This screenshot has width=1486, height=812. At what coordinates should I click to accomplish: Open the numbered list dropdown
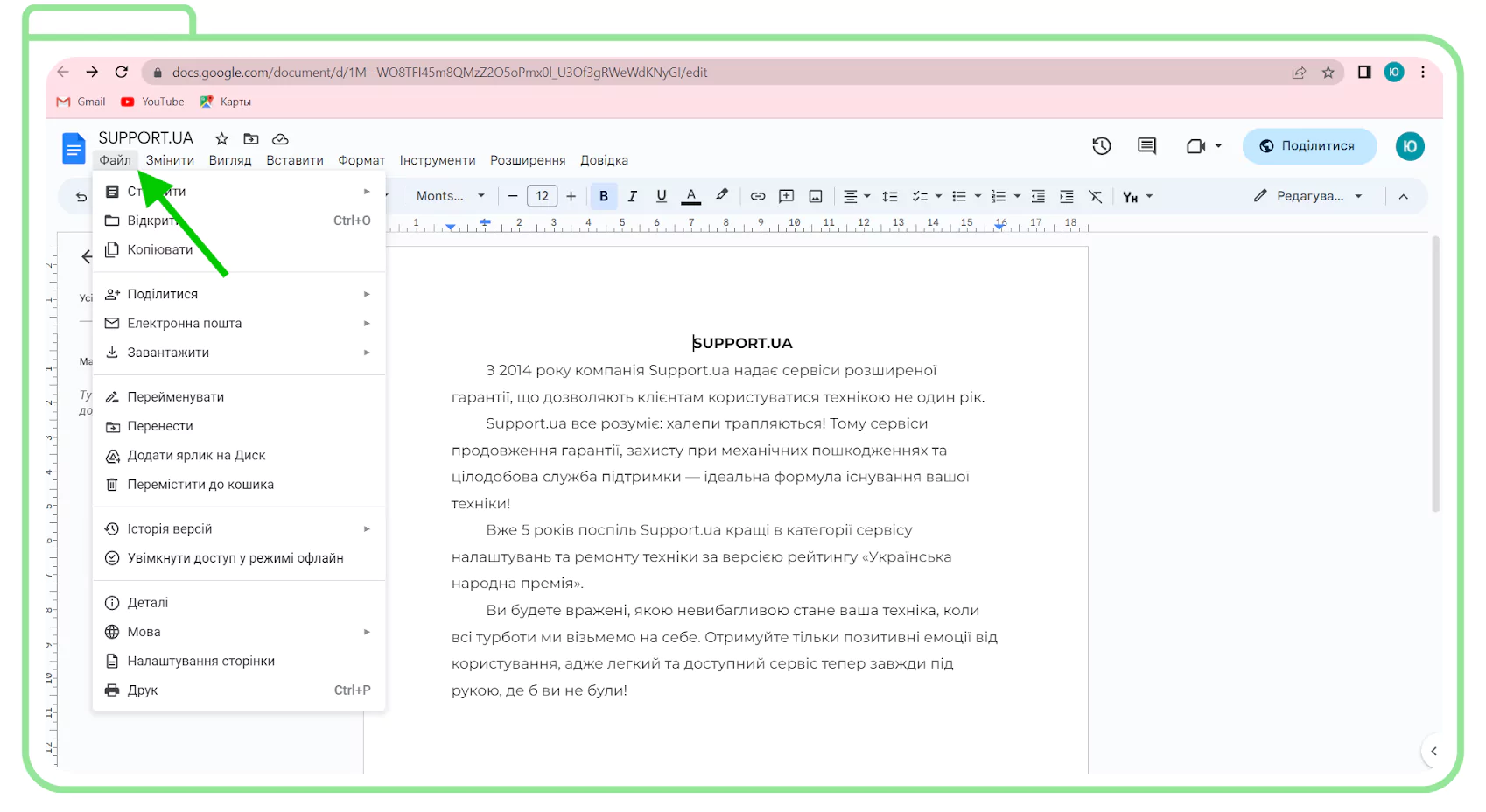1006,196
